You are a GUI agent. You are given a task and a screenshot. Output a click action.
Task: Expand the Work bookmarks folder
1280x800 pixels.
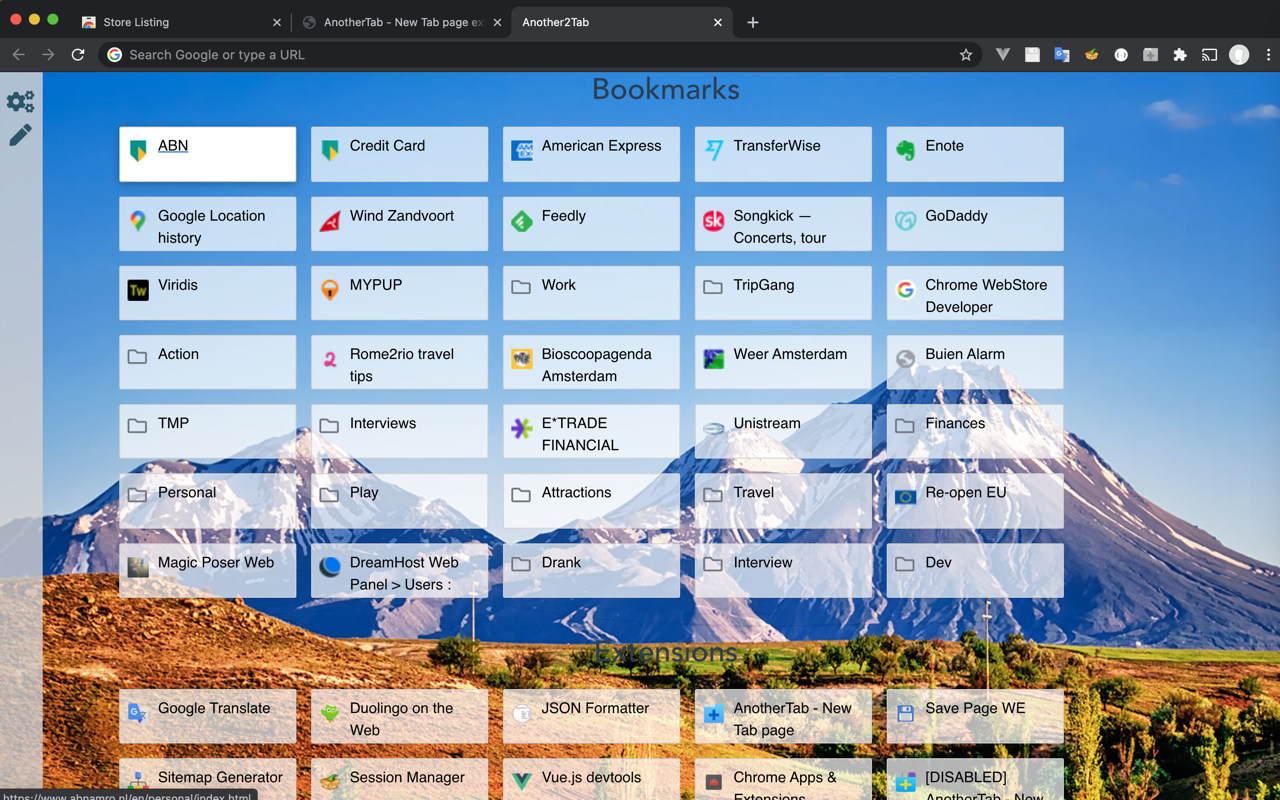coord(591,292)
